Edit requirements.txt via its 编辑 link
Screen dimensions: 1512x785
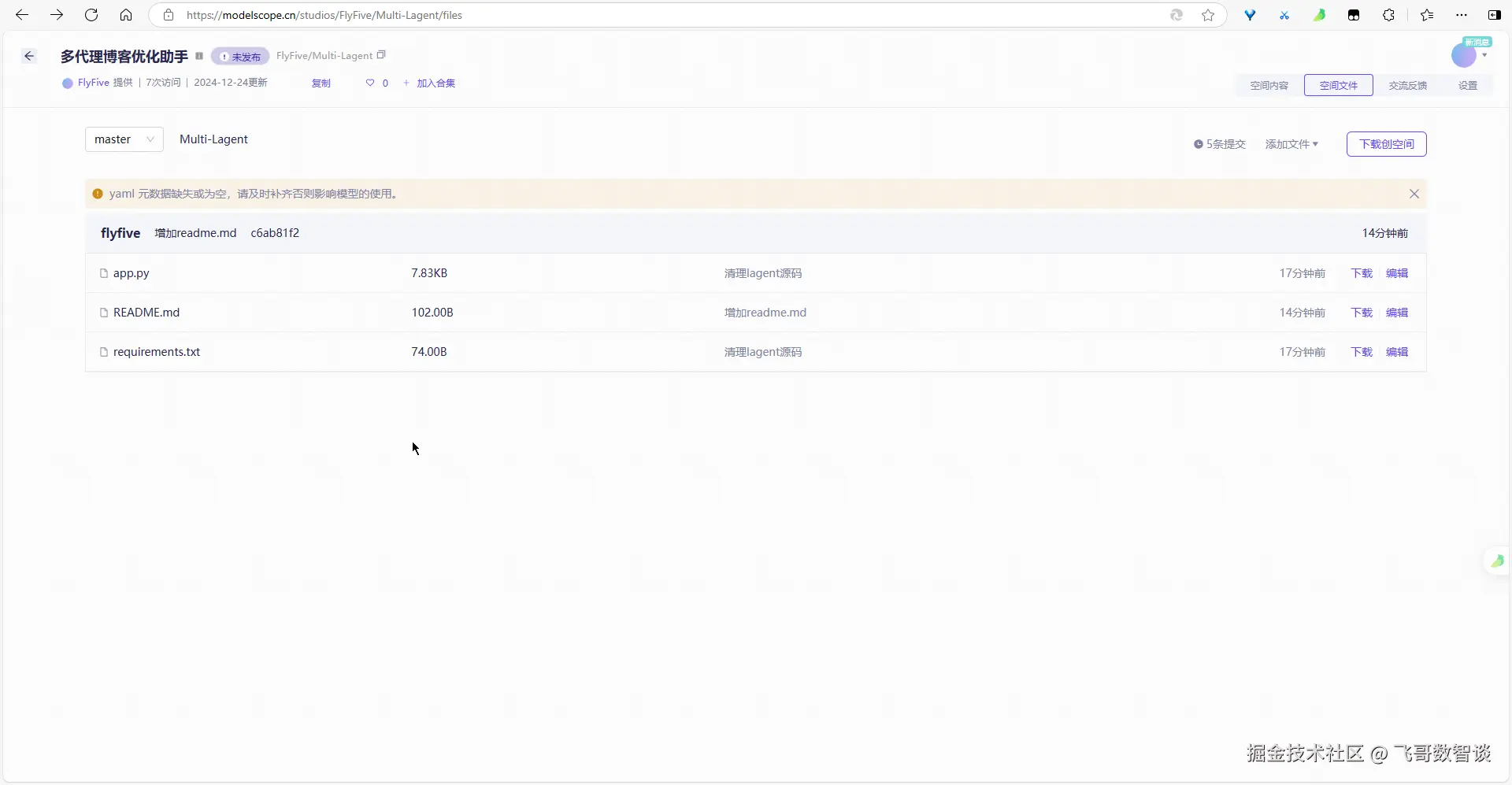tap(1397, 352)
